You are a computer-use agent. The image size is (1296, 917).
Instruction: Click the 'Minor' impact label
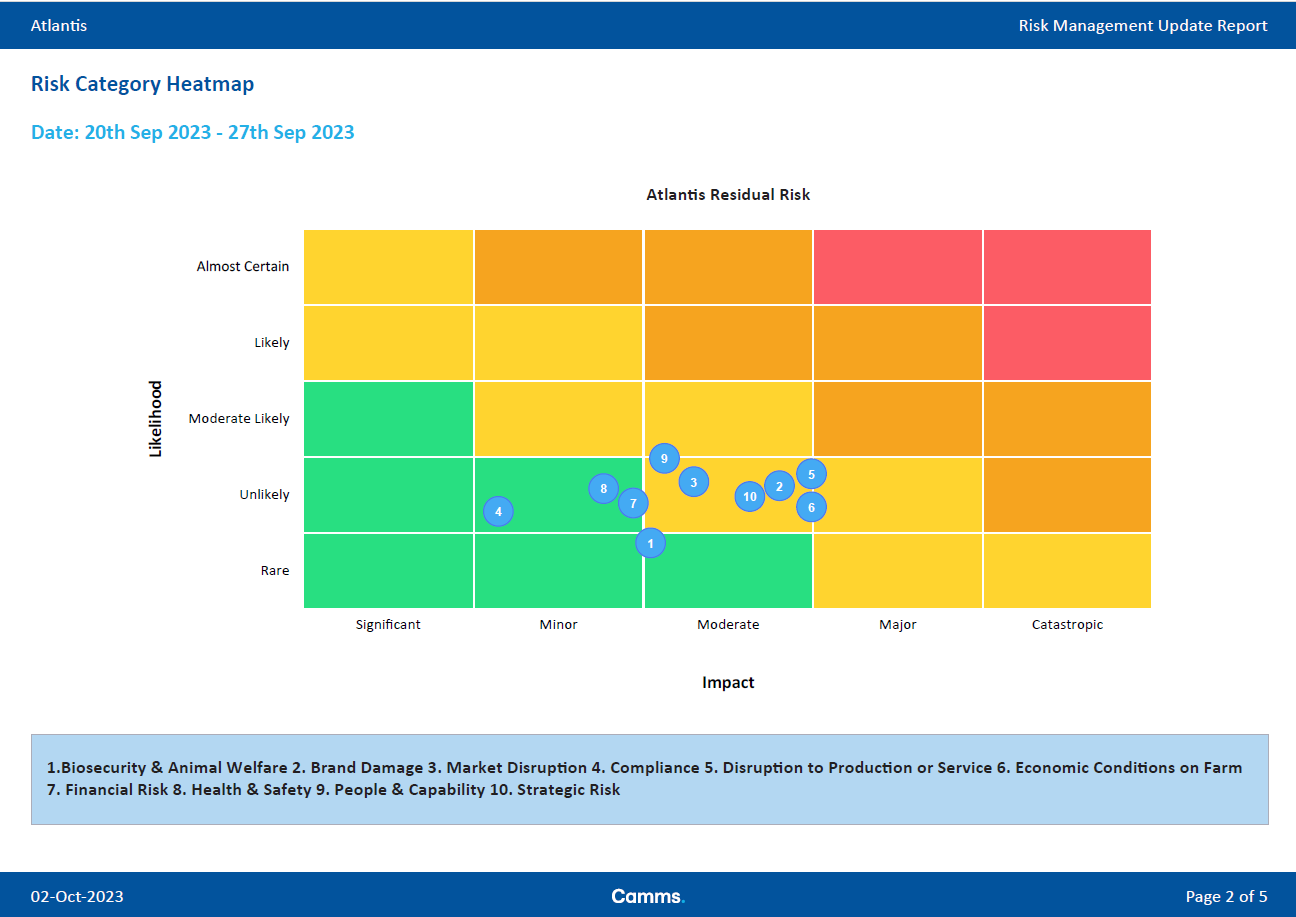558,624
